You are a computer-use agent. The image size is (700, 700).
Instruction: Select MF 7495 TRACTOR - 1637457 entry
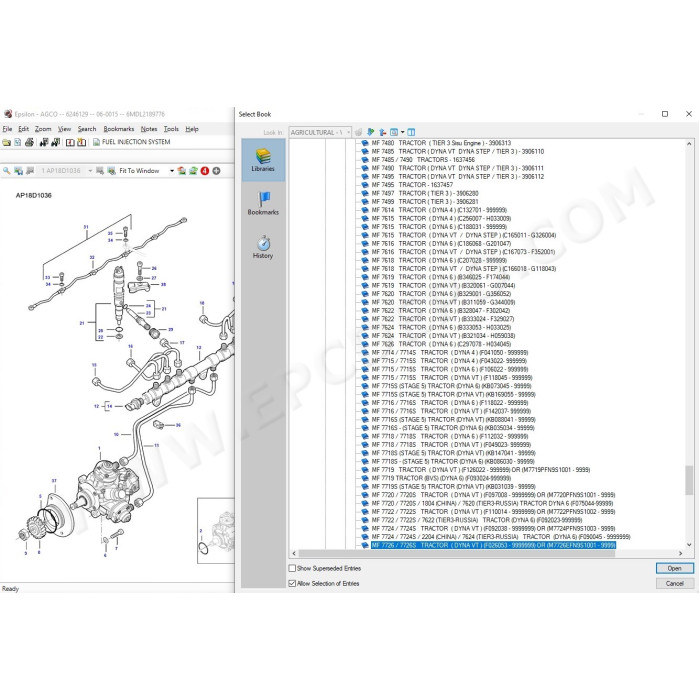[x=412, y=185]
